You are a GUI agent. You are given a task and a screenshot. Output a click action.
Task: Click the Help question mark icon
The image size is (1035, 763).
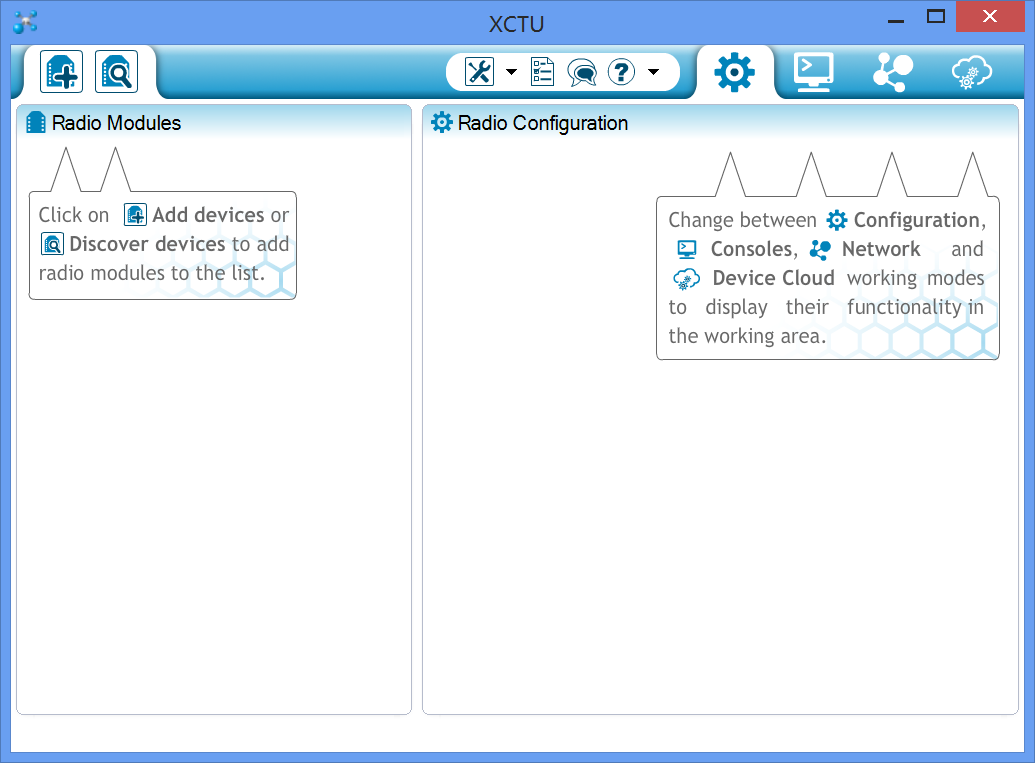pyautogui.click(x=622, y=72)
